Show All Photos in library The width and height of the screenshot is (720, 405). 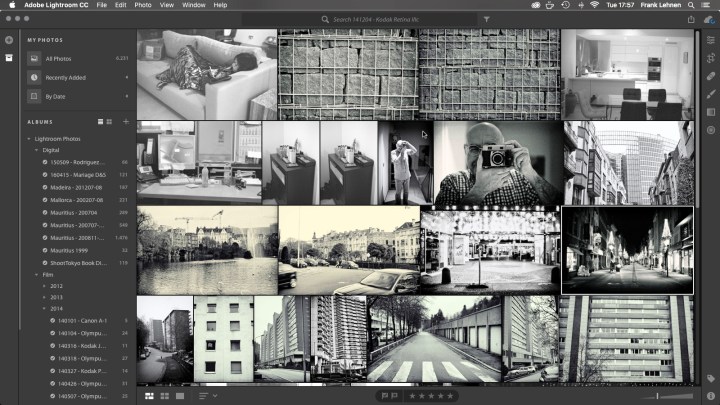[x=60, y=59]
